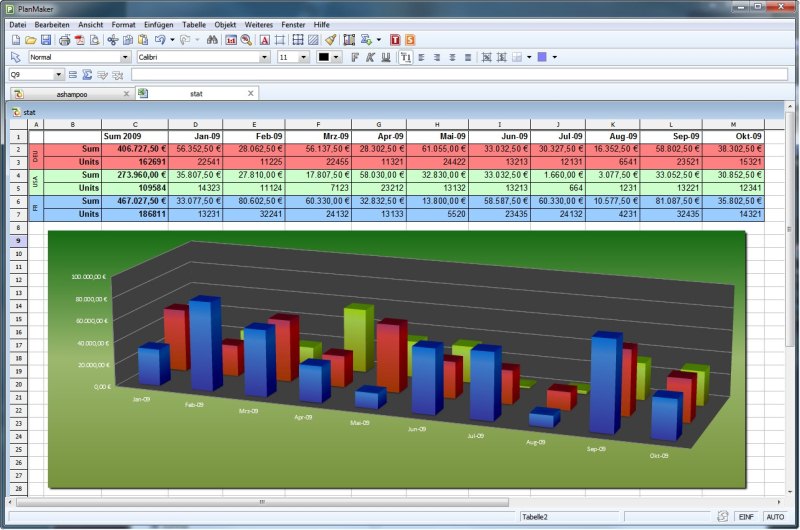Screen dimensions: 800x530
Task: Click the black font color swatch
Action: pyautogui.click(x=324, y=57)
